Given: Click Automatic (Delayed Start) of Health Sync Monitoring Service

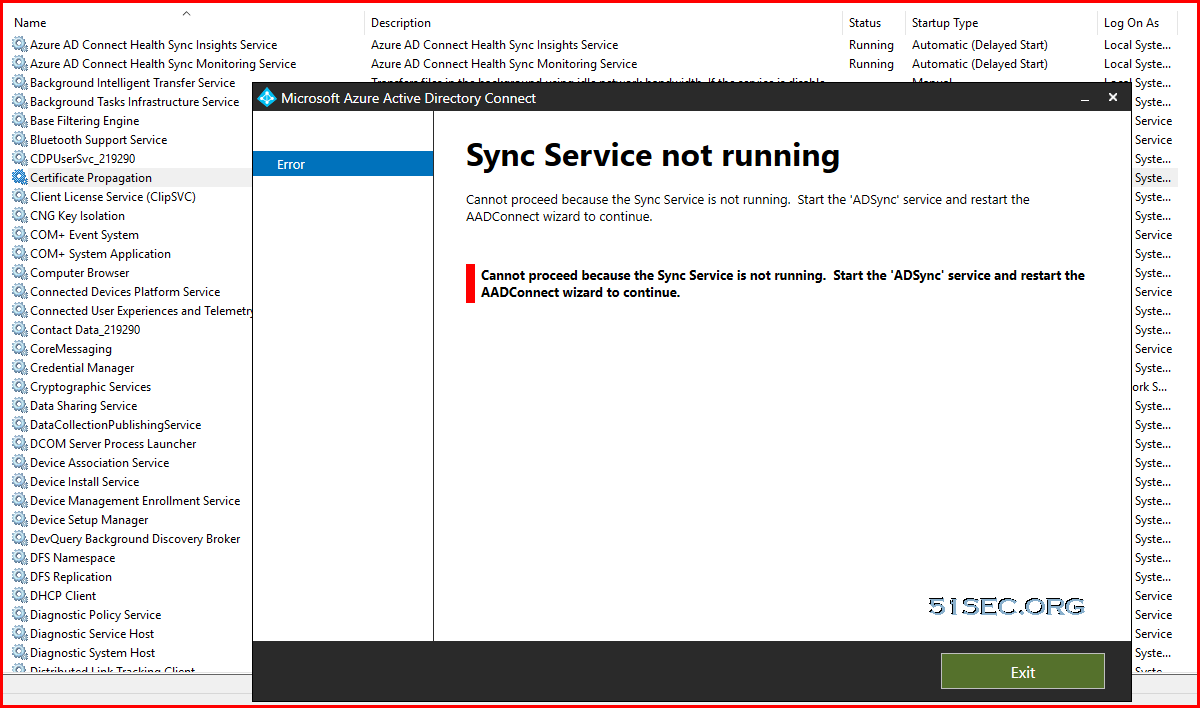Looking at the screenshot, I should (980, 64).
